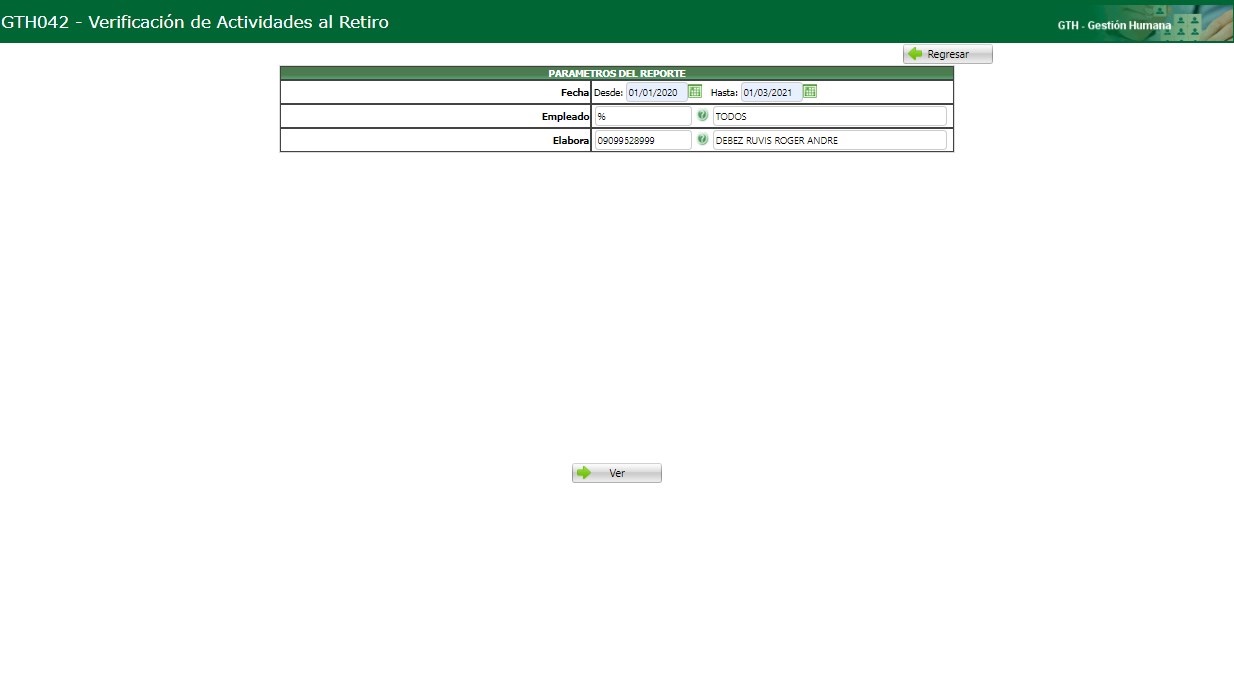
Task: Click the Desde: label text
Action: pos(608,92)
